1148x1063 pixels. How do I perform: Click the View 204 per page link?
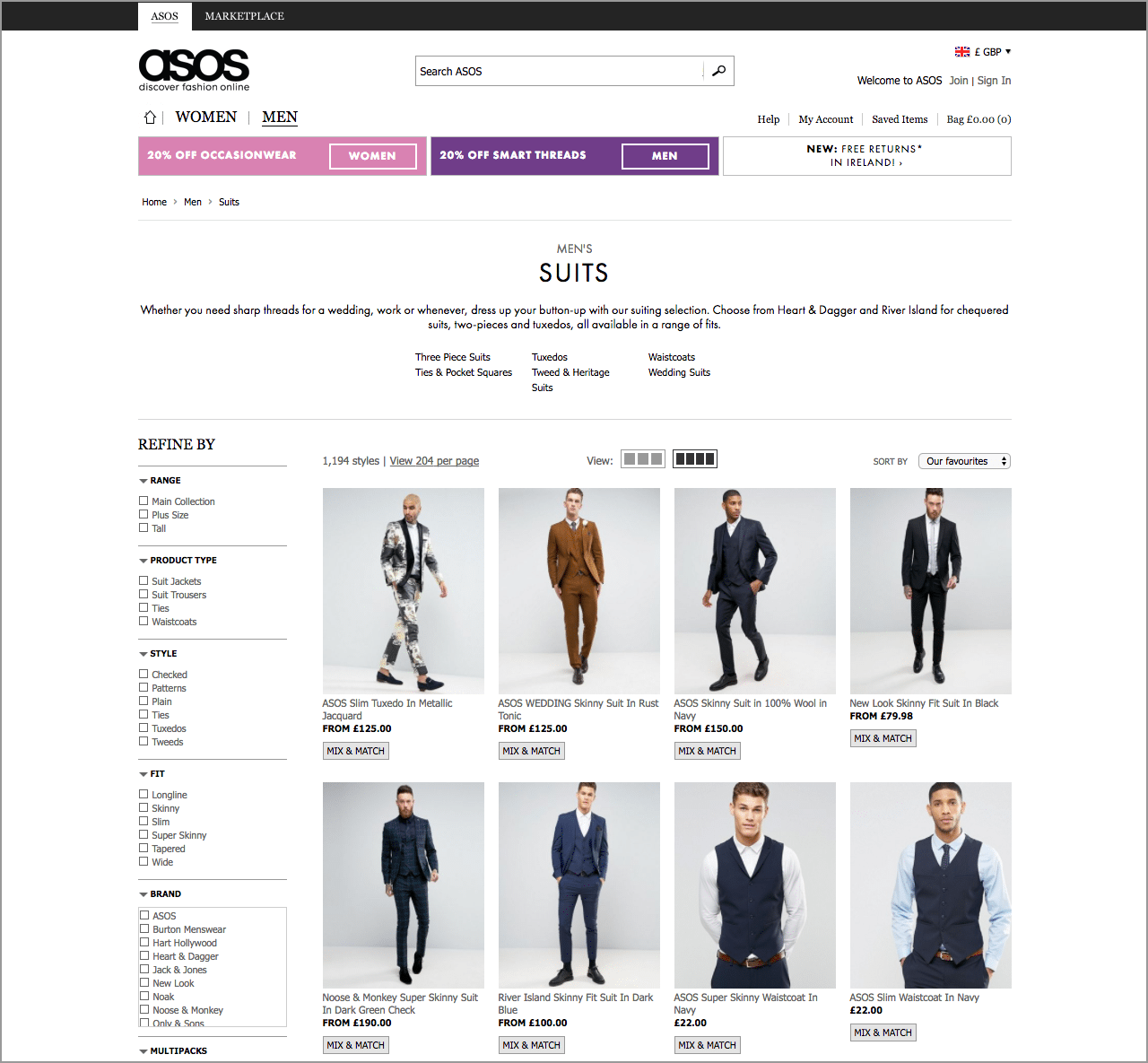[434, 461]
